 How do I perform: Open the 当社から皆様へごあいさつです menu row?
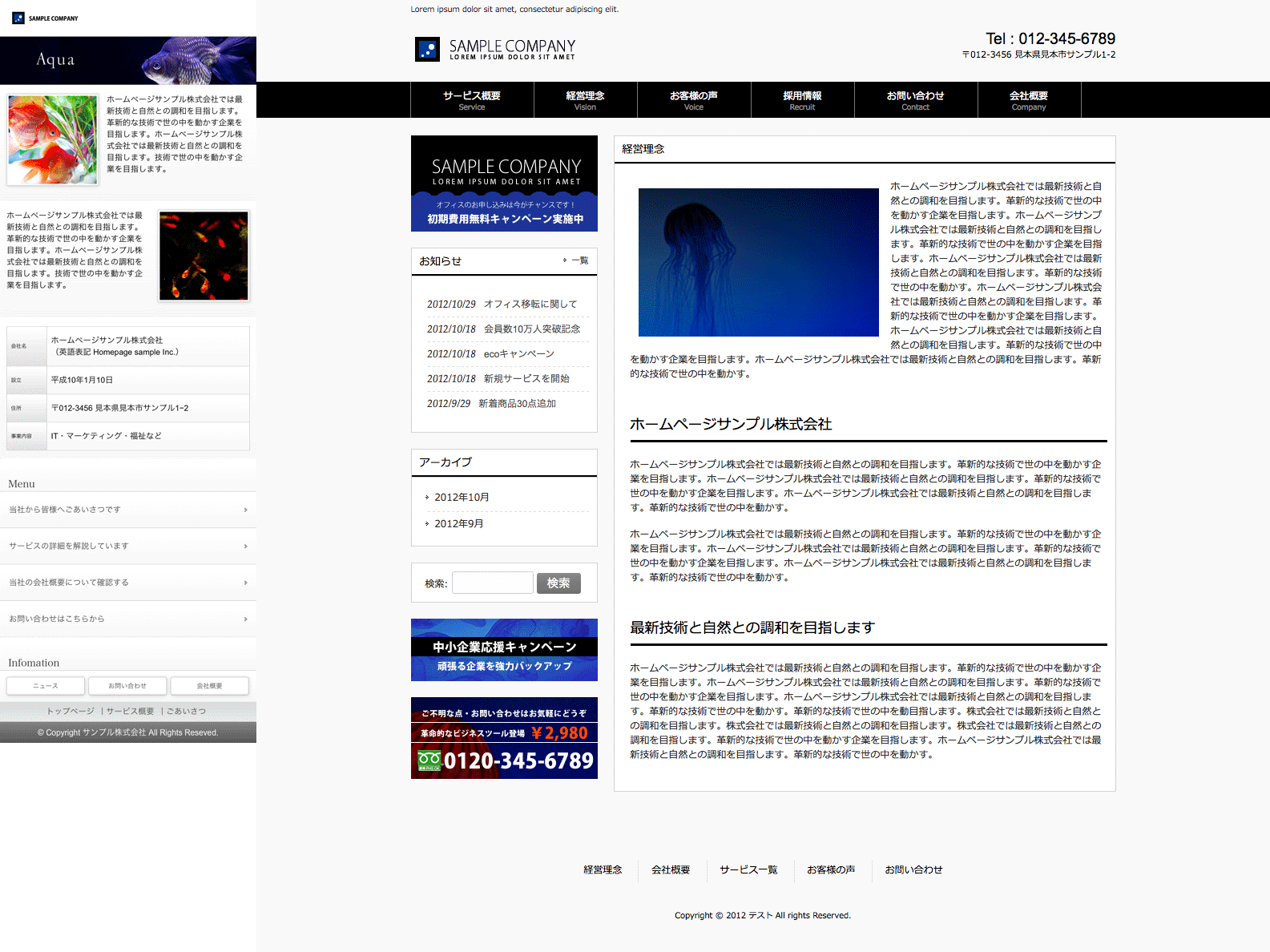pyautogui.click(x=128, y=510)
